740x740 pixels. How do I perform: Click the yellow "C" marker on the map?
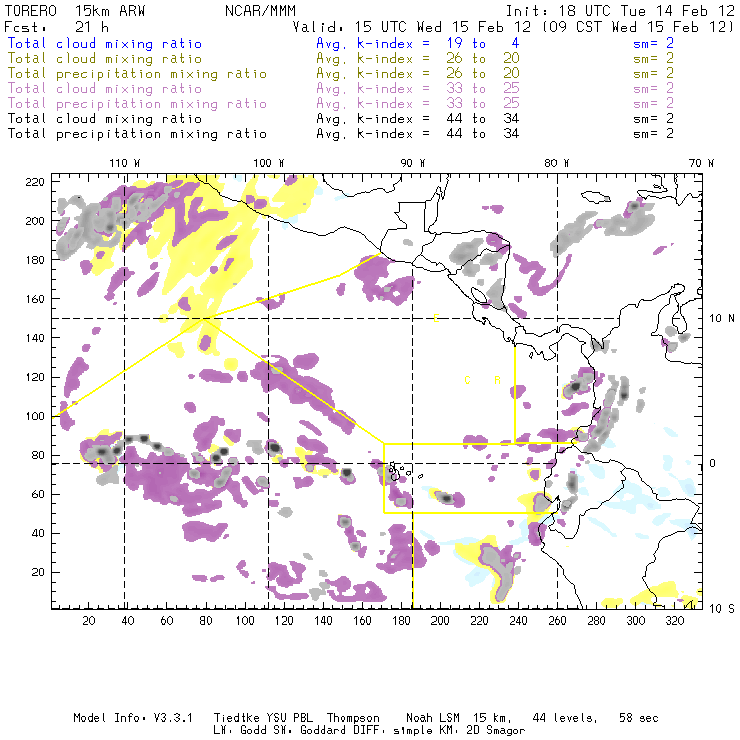click(x=467, y=380)
